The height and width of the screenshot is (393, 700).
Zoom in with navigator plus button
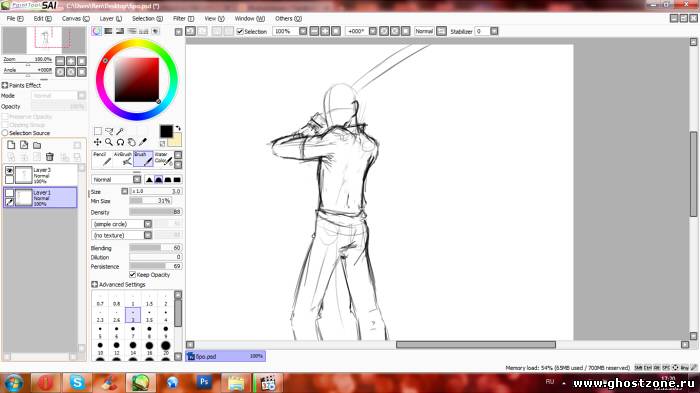71,61
